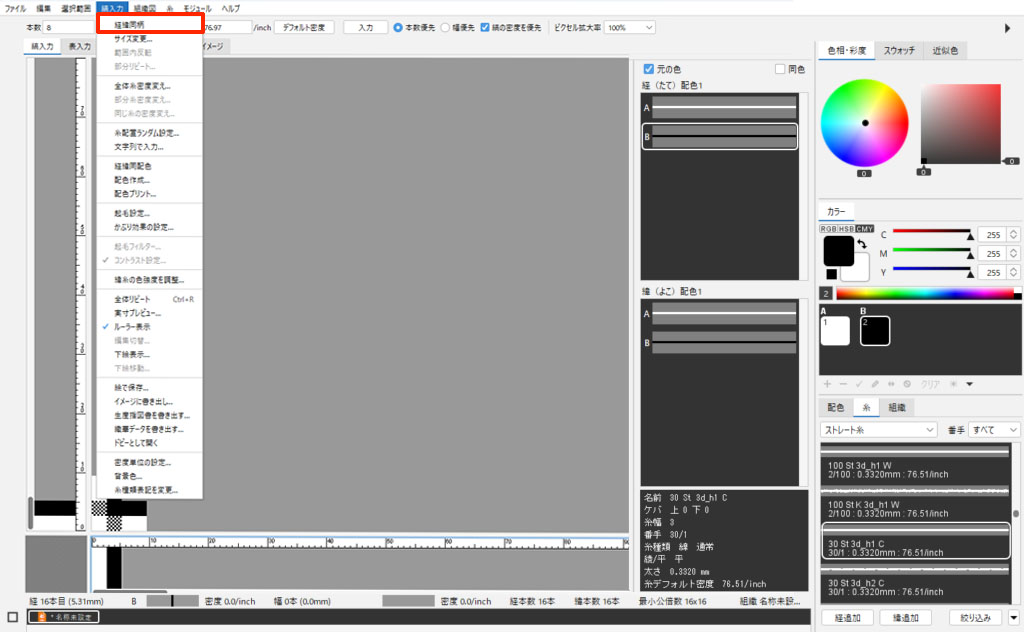Select the 幅優先 radio button

pos(446,28)
